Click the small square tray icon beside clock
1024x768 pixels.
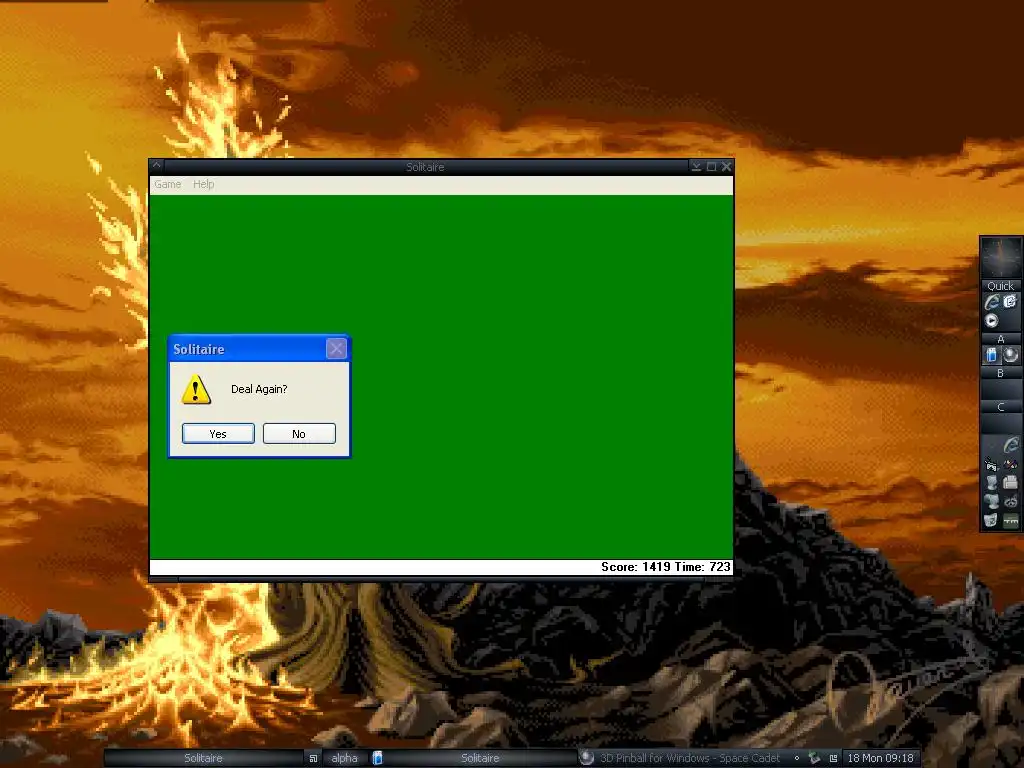coord(833,758)
